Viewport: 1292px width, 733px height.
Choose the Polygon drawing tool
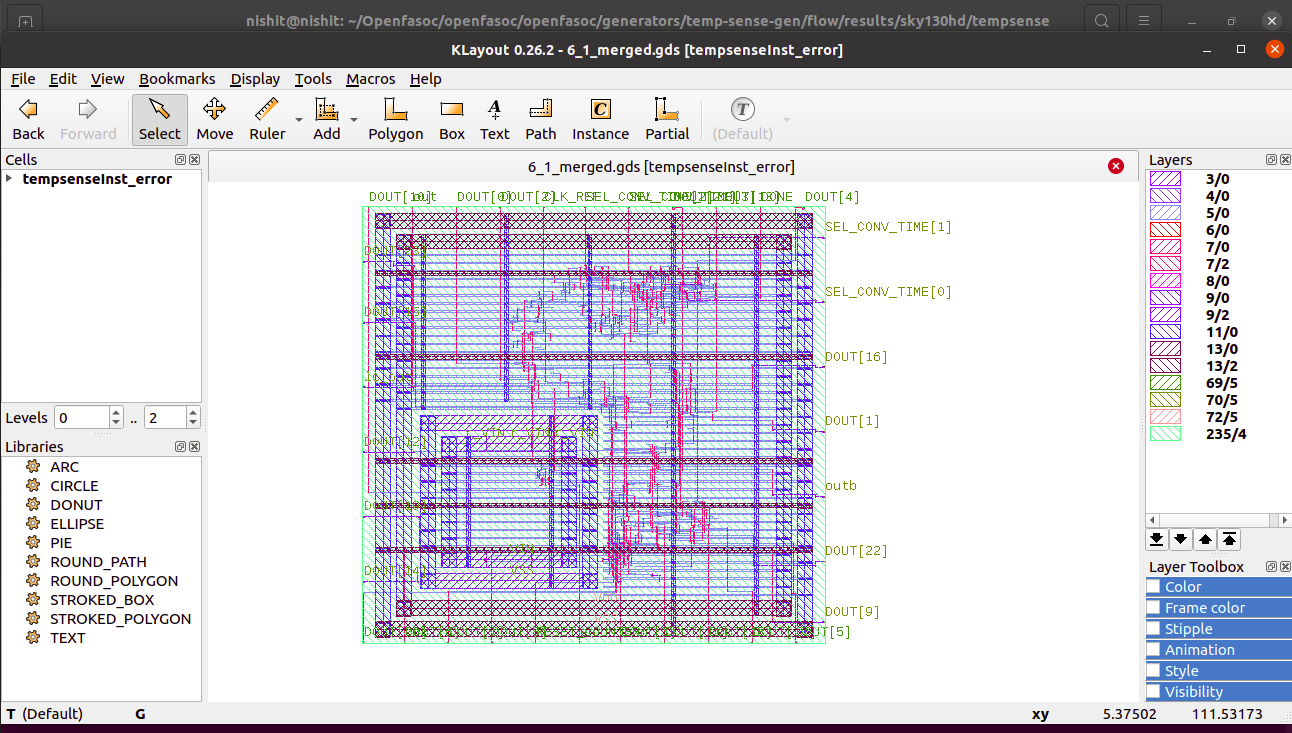tap(395, 119)
